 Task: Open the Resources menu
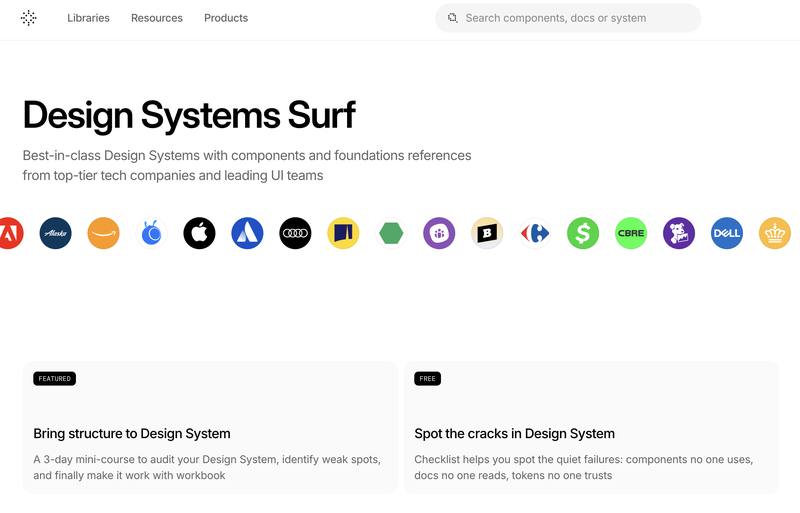click(157, 18)
